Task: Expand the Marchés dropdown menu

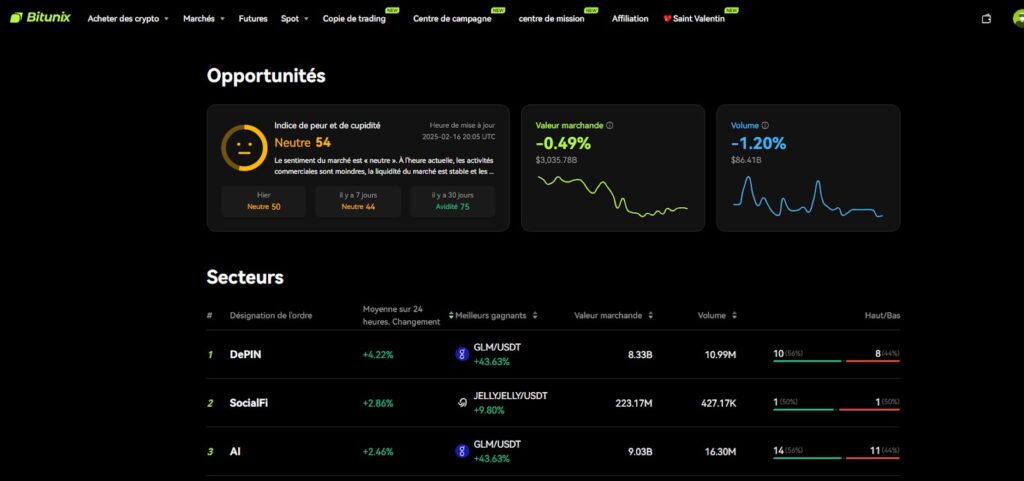Action: (x=204, y=19)
